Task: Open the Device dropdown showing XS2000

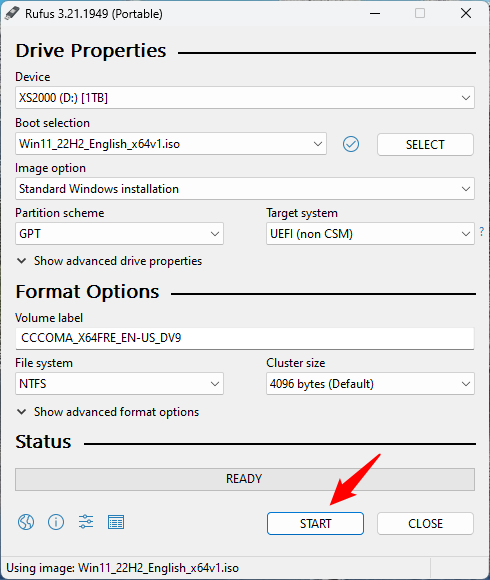Action: click(245, 98)
